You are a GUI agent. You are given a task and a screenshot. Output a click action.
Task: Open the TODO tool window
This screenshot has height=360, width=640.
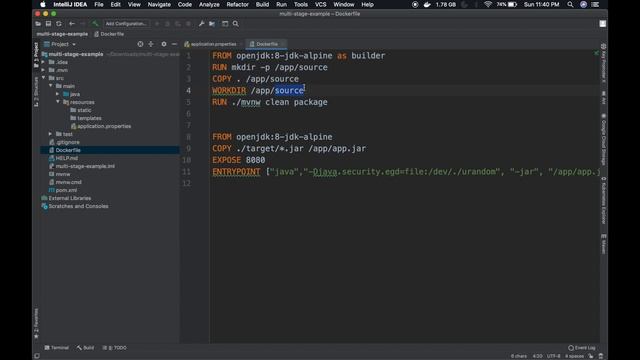pos(114,348)
